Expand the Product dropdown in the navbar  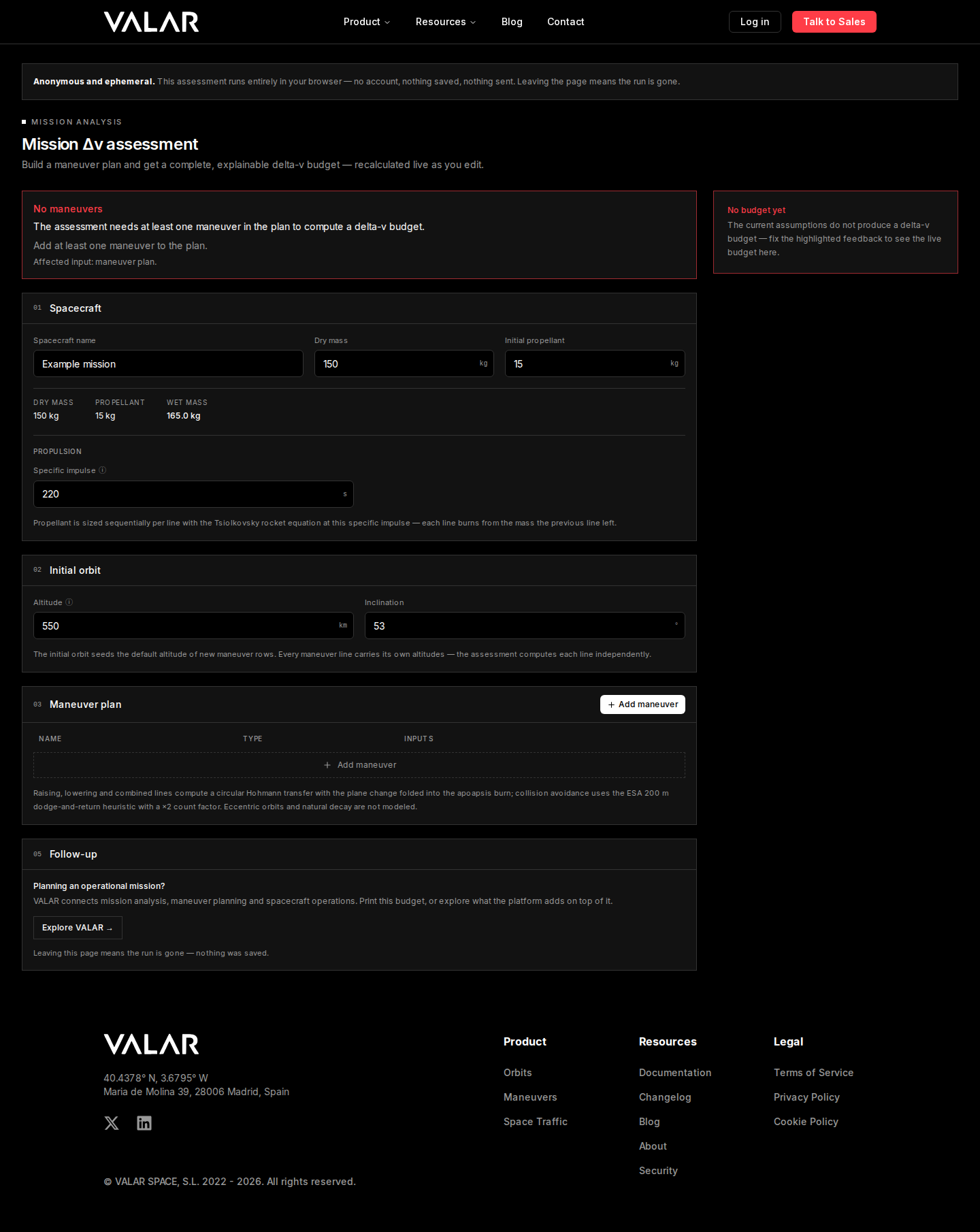click(367, 22)
